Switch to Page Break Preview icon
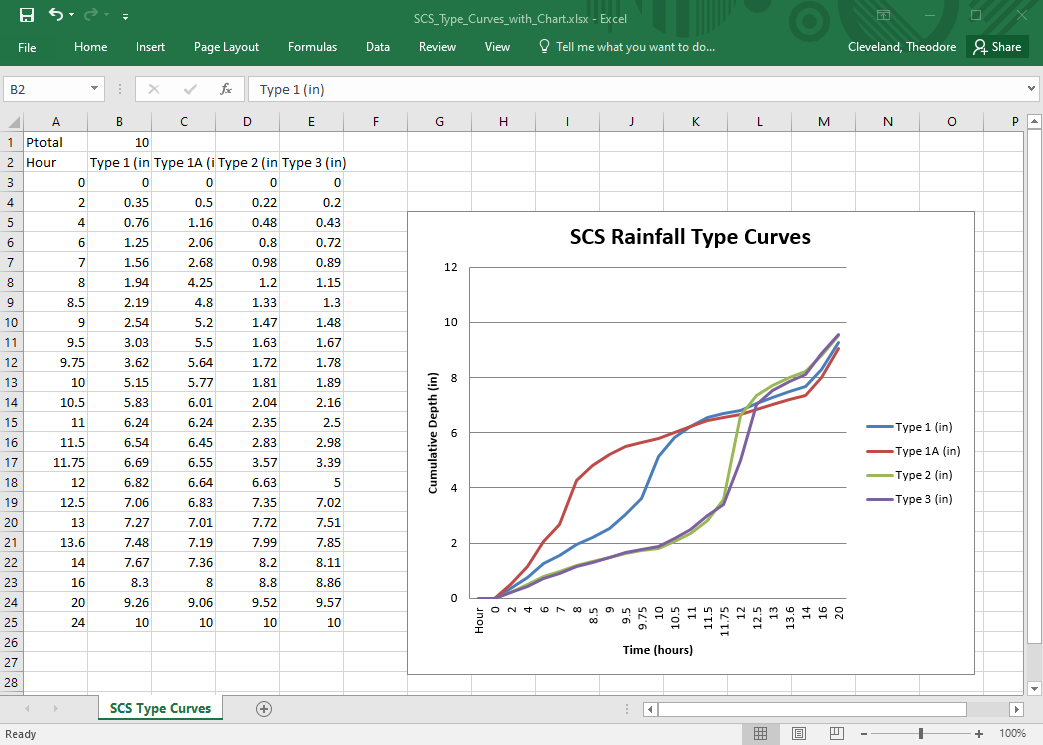This screenshot has width=1043, height=745. (x=837, y=734)
